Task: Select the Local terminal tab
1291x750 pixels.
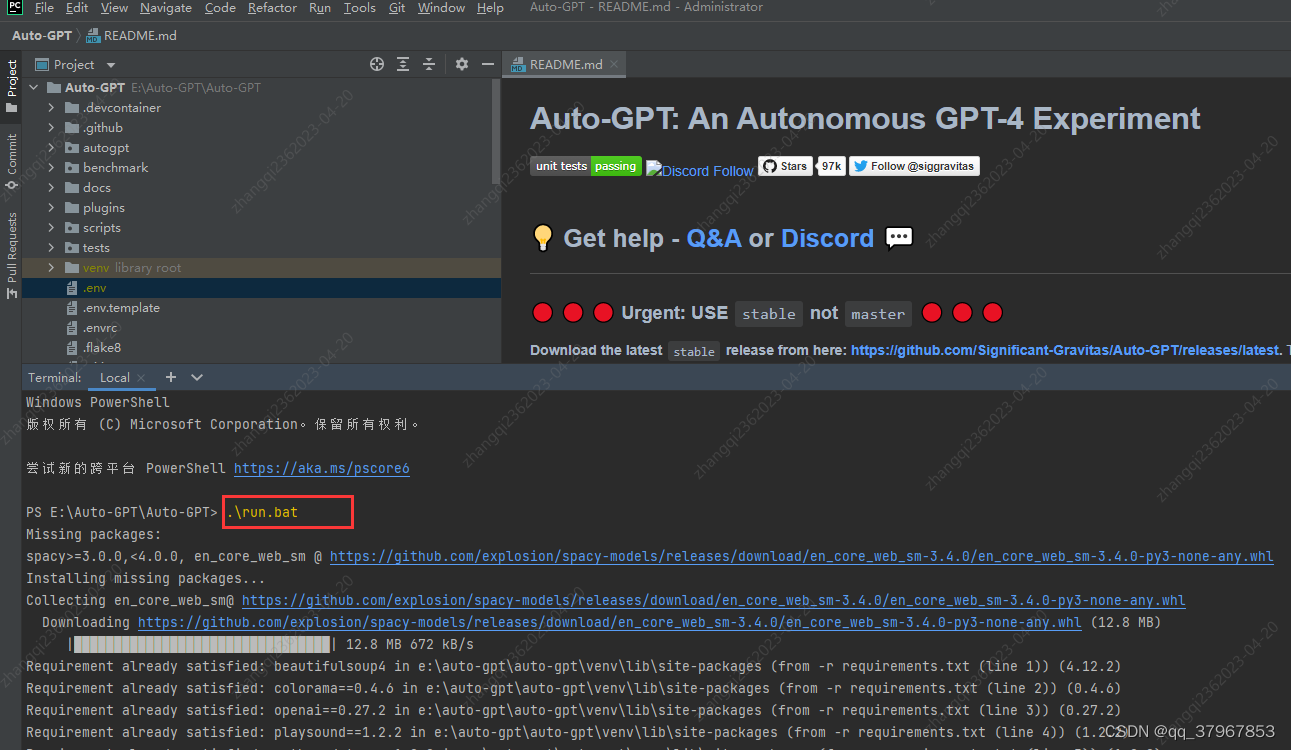Action: [115, 377]
